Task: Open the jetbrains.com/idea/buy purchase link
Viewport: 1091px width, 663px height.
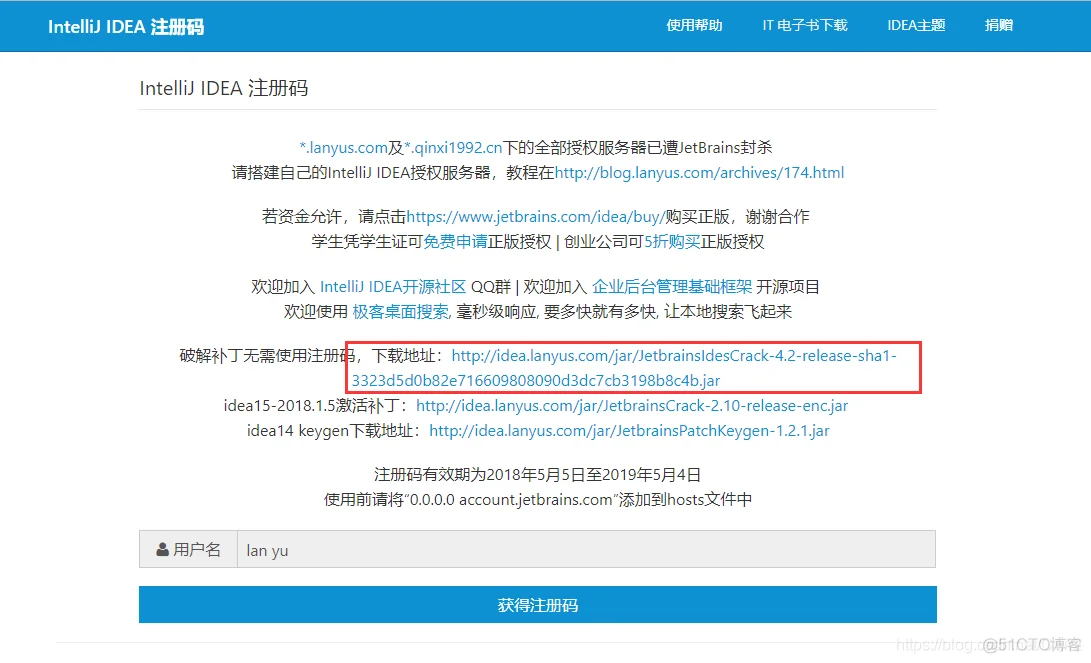Action: pos(535,217)
